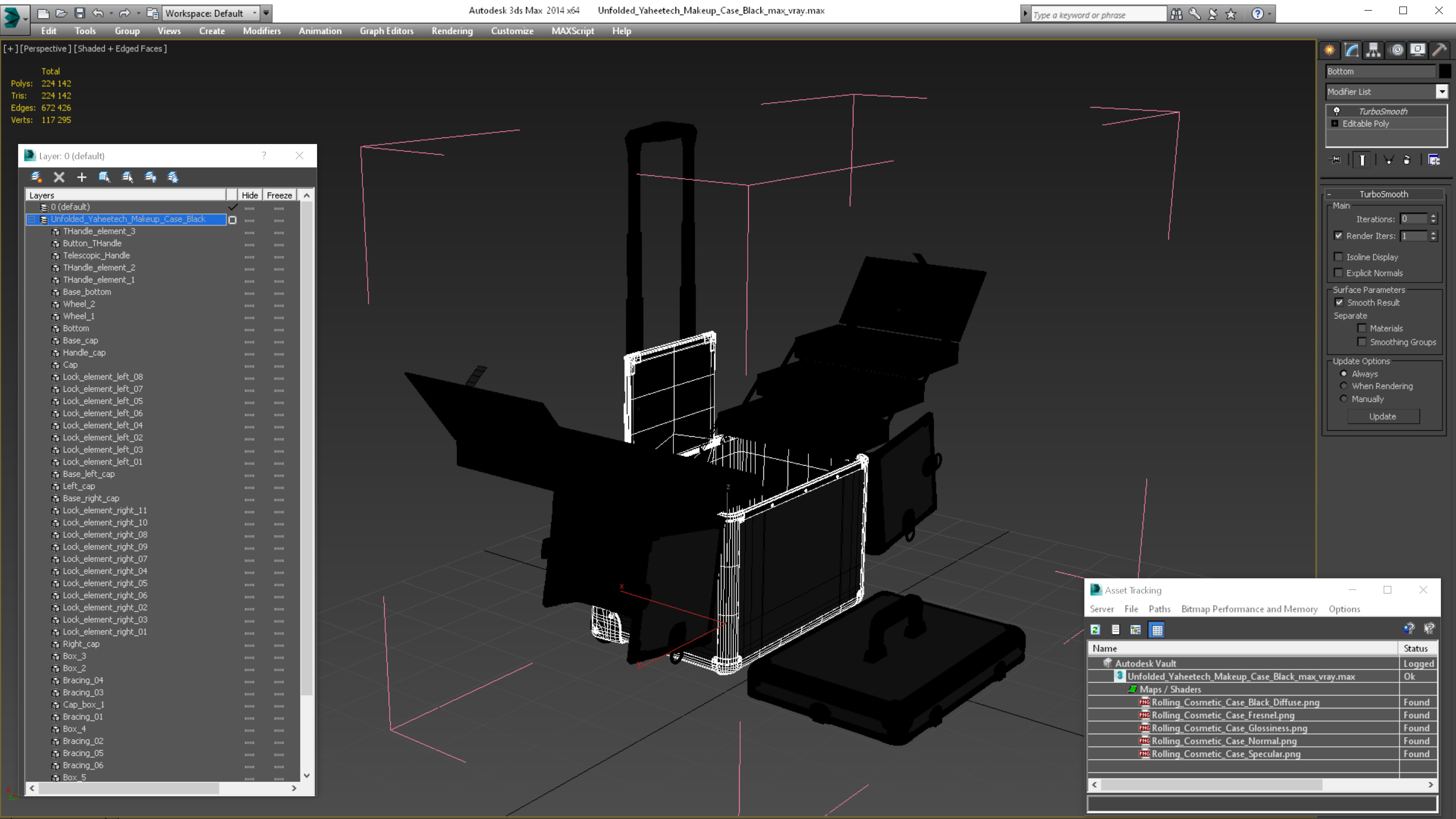Click Create New Layer icon
This screenshot has height=819, width=1456.
[36, 177]
